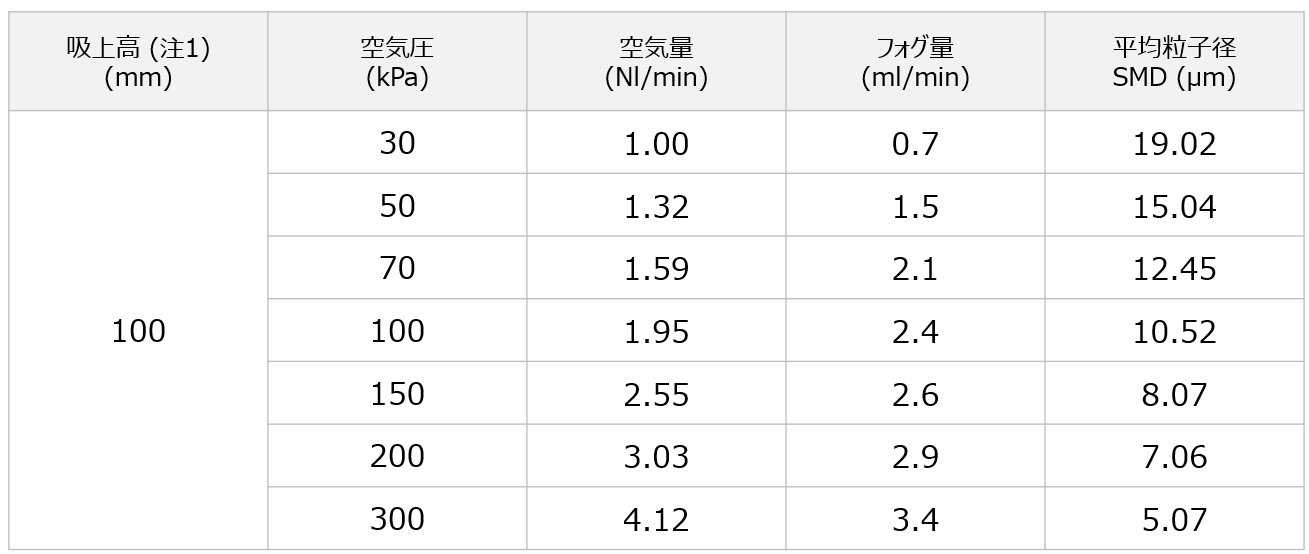Select air volume value 1.00
The height and width of the screenshot is (554, 1309).
pyautogui.click(x=656, y=143)
